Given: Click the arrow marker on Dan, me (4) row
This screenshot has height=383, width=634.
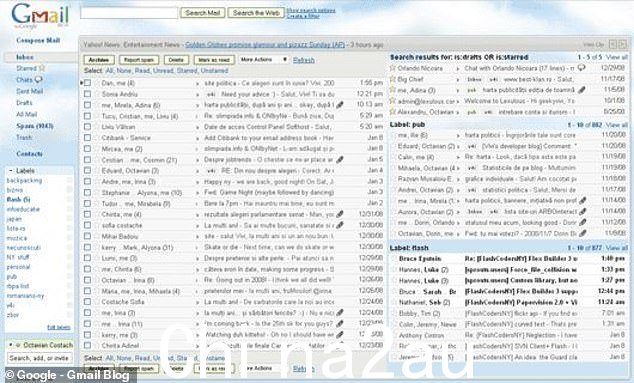Looking at the screenshot, I should pyautogui.click(x=81, y=83).
